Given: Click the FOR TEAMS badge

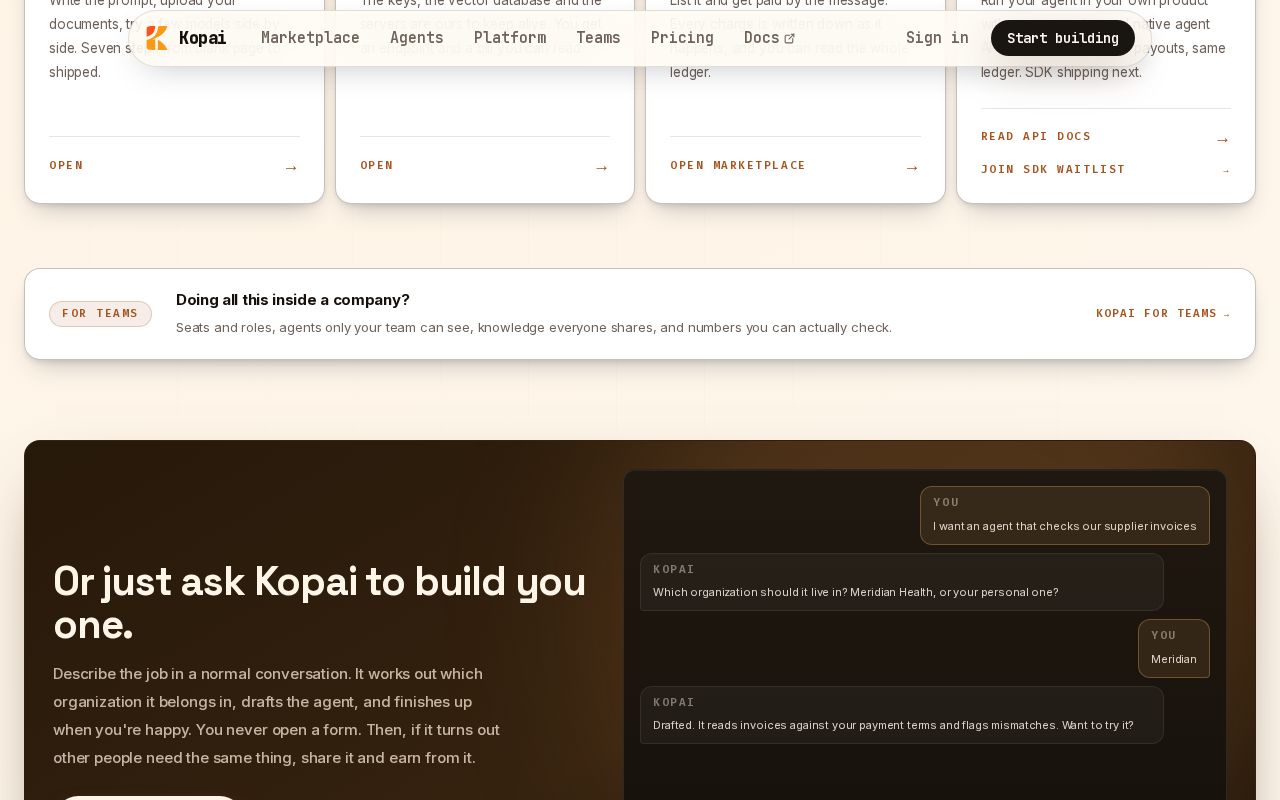Looking at the screenshot, I should click(x=100, y=314).
